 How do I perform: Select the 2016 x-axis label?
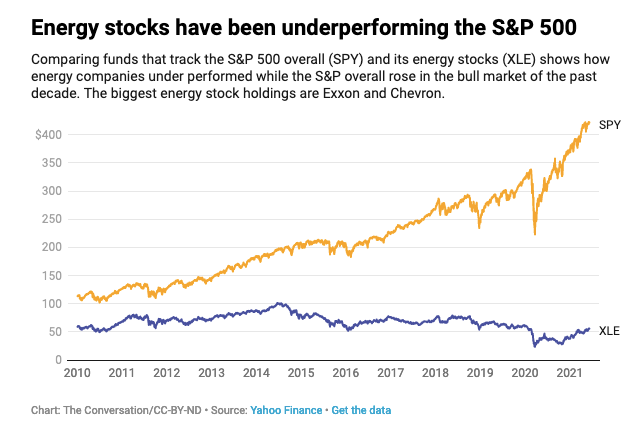345,373
